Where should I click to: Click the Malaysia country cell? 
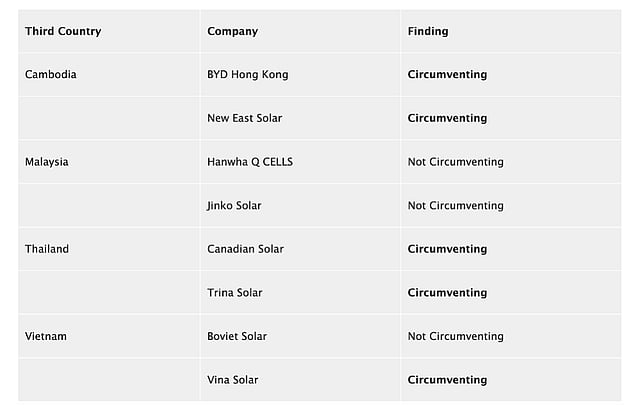click(47, 162)
